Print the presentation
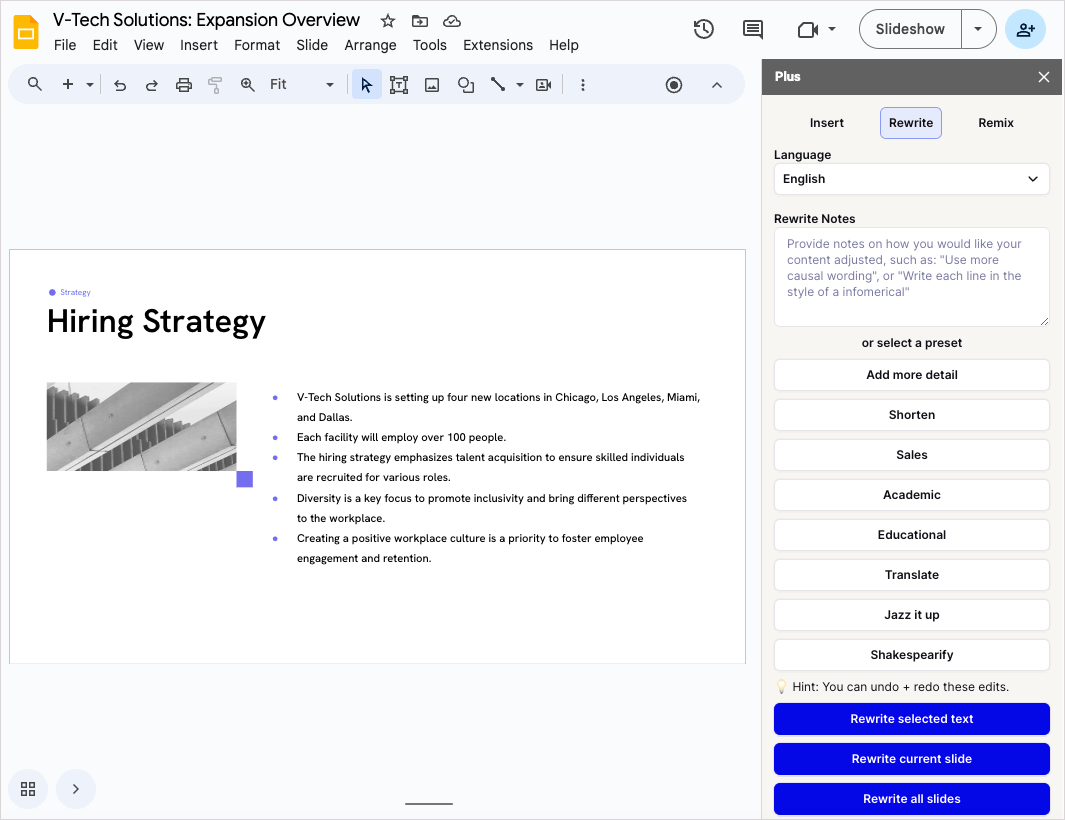Screen dimensions: 1065x820 pyautogui.click(x=183, y=85)
